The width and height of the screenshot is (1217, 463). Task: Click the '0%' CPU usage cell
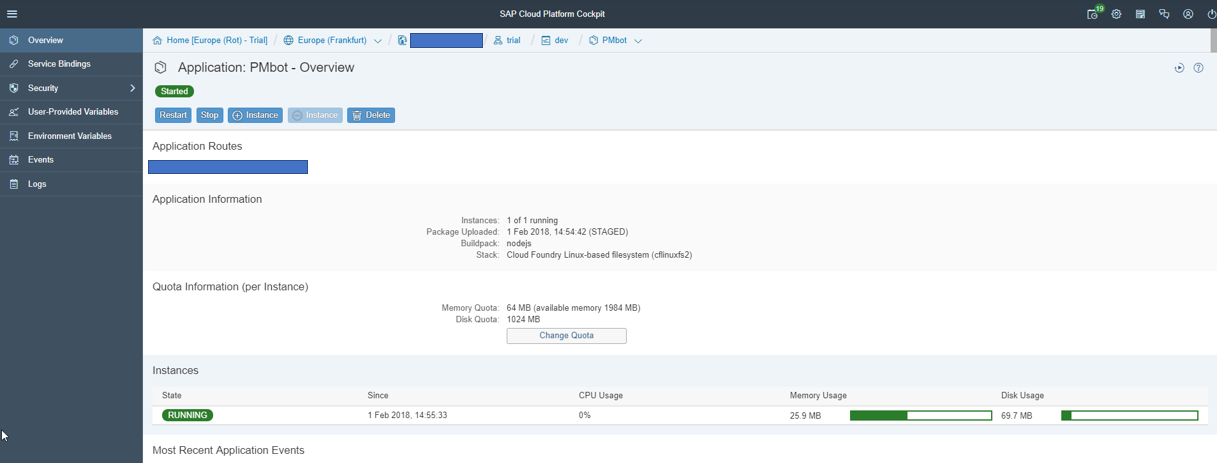pyautogui.click(x=585, y=415)
